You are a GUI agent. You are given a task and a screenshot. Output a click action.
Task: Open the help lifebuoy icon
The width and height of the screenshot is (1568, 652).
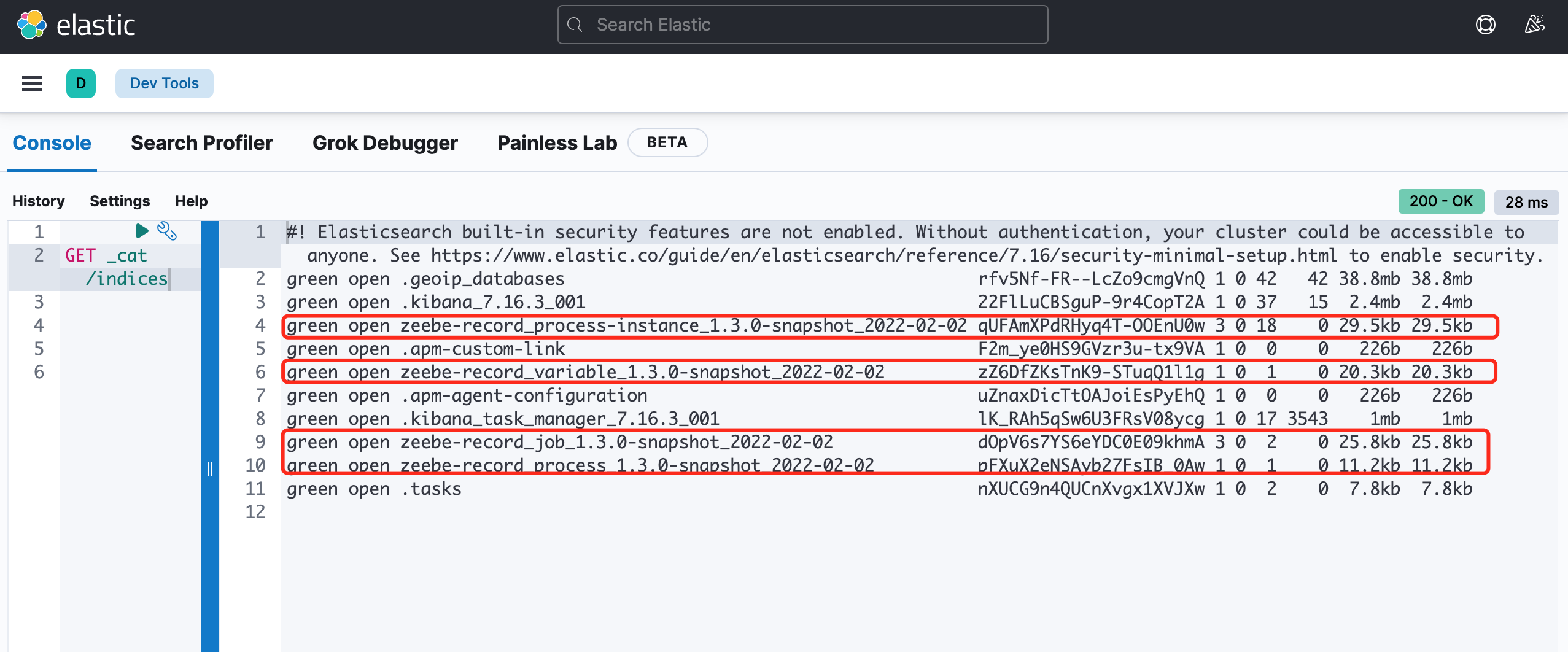tap(1486, 25)
